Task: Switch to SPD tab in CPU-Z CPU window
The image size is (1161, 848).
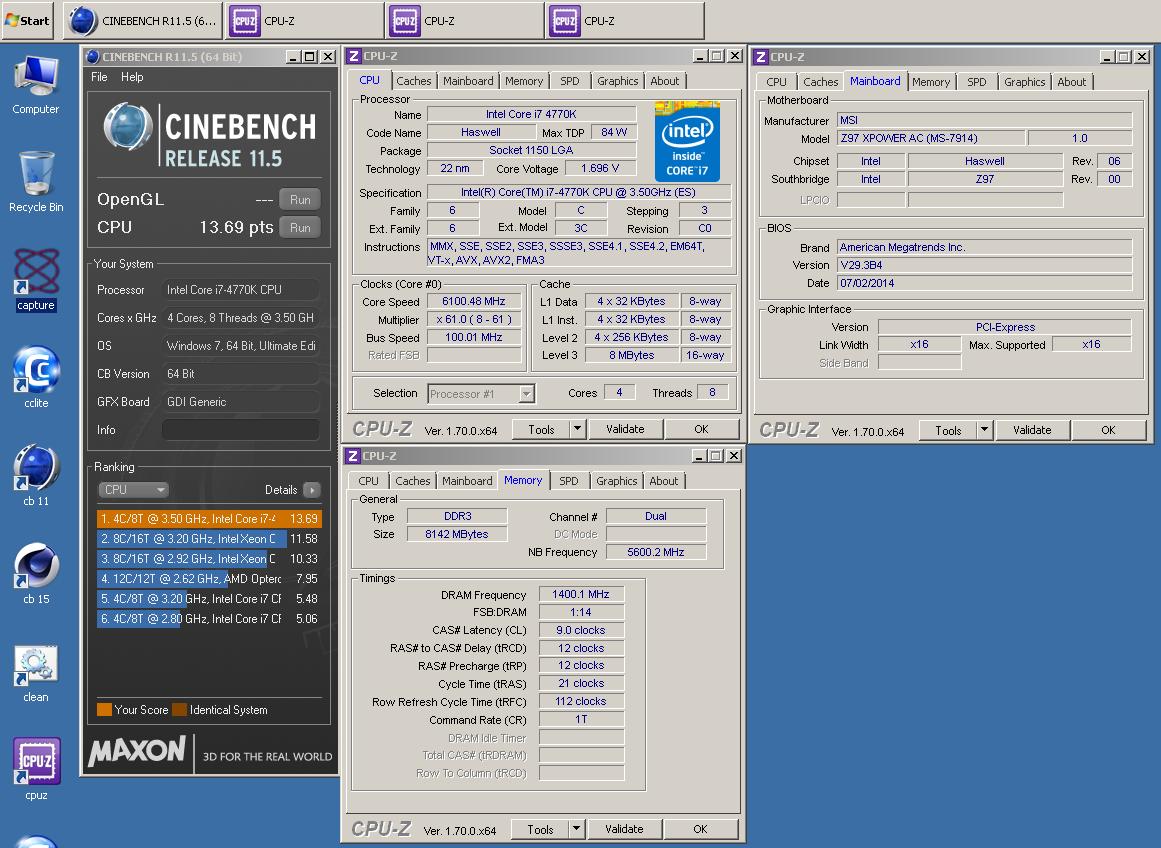Action: pyautogui.click(x=569, y=81)
